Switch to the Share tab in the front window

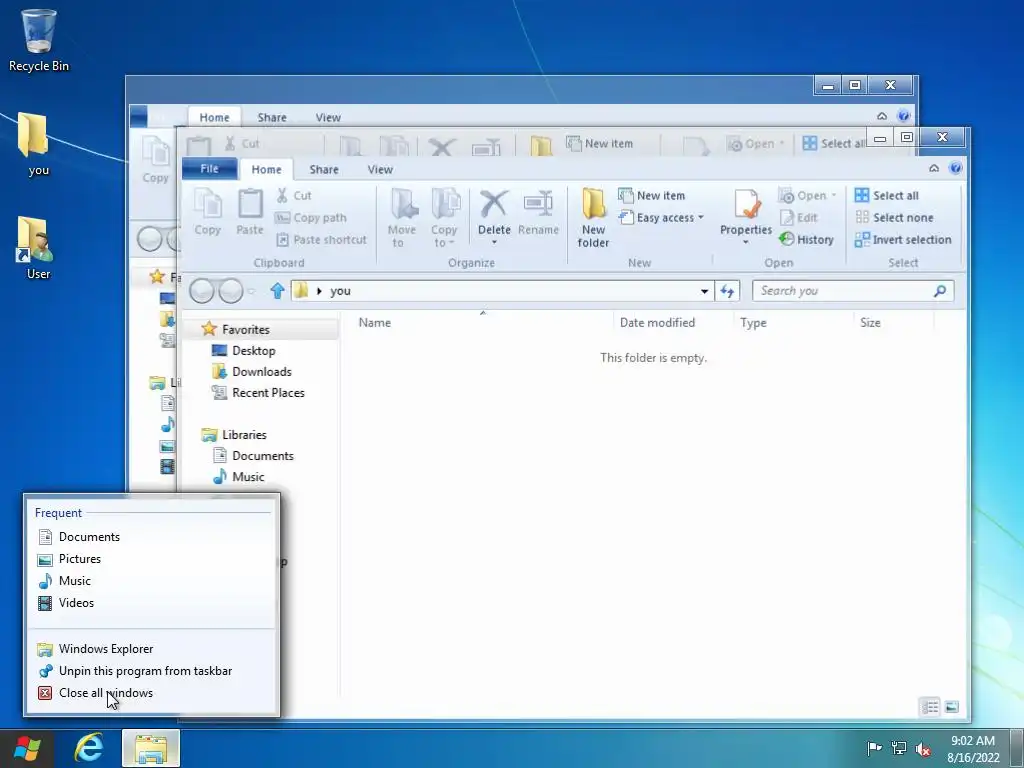click(324, 169)
